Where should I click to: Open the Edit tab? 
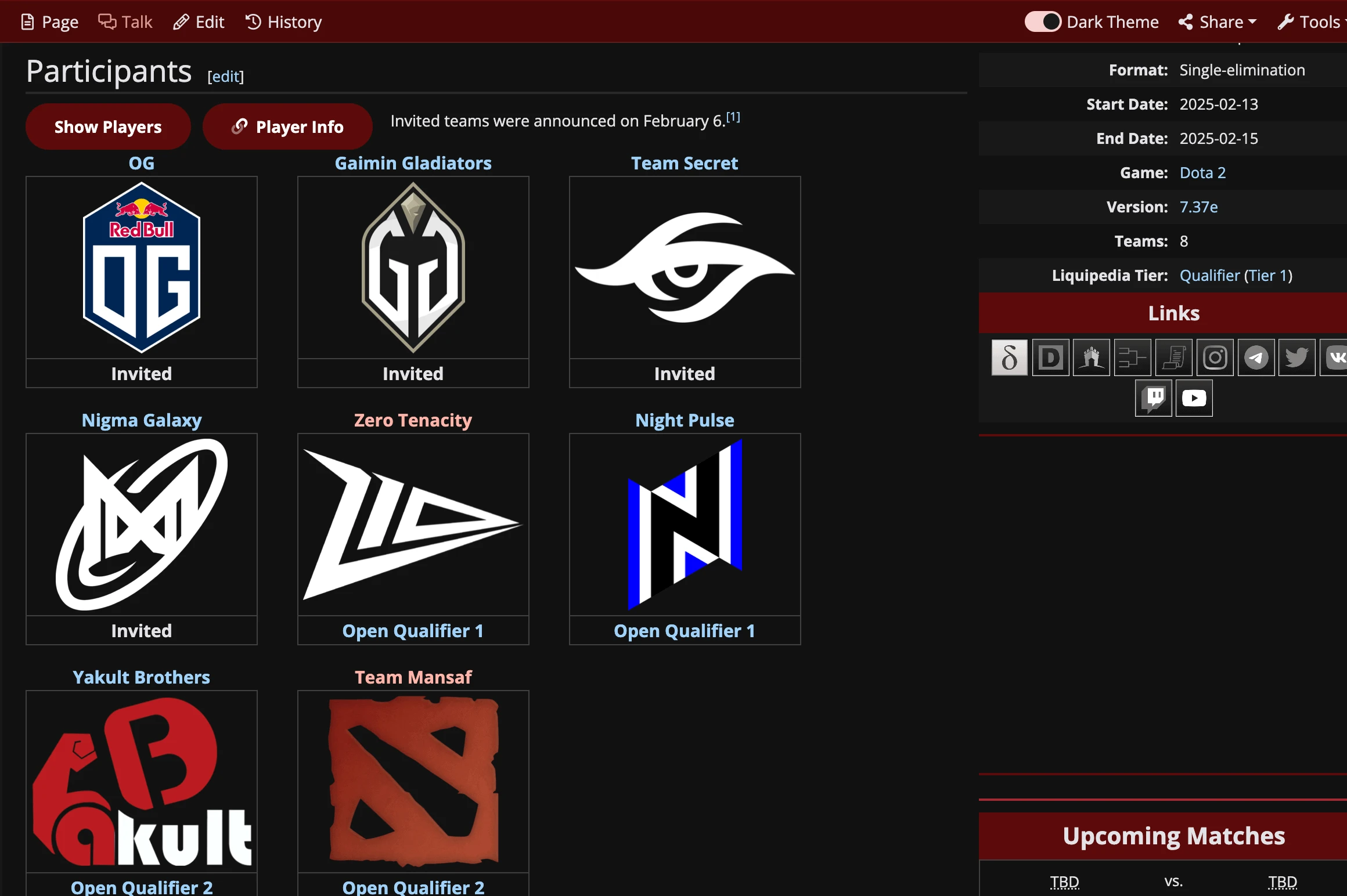(199, 22)
